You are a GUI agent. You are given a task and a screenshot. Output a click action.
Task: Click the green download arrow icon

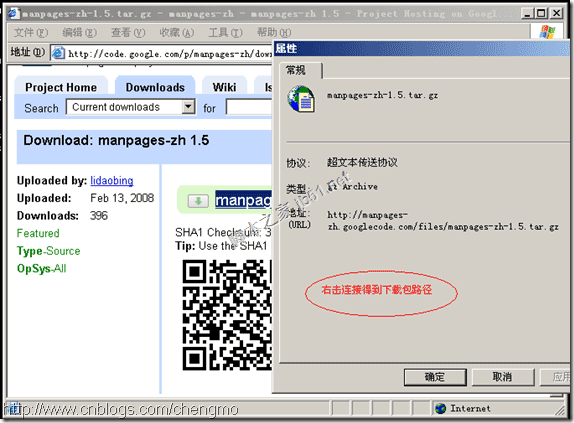(198, 201)
